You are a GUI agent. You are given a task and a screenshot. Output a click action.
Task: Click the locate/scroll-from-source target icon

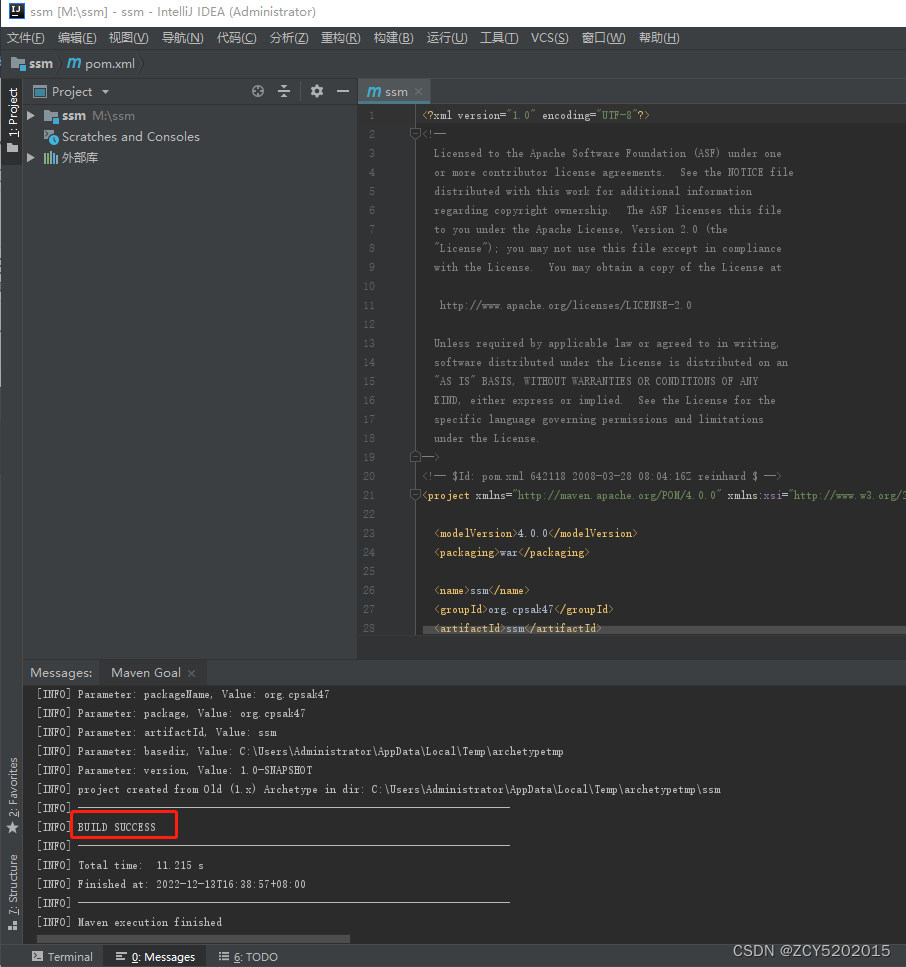(x=258, y=91)
